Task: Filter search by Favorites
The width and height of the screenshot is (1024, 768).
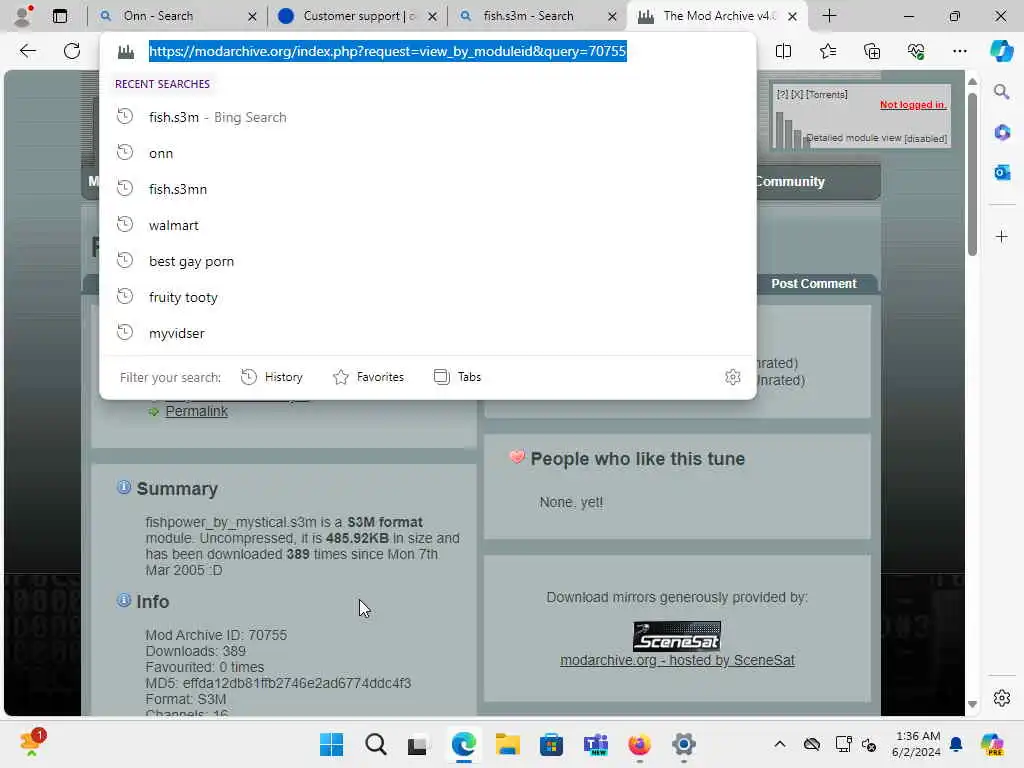Action: (368, 377)
